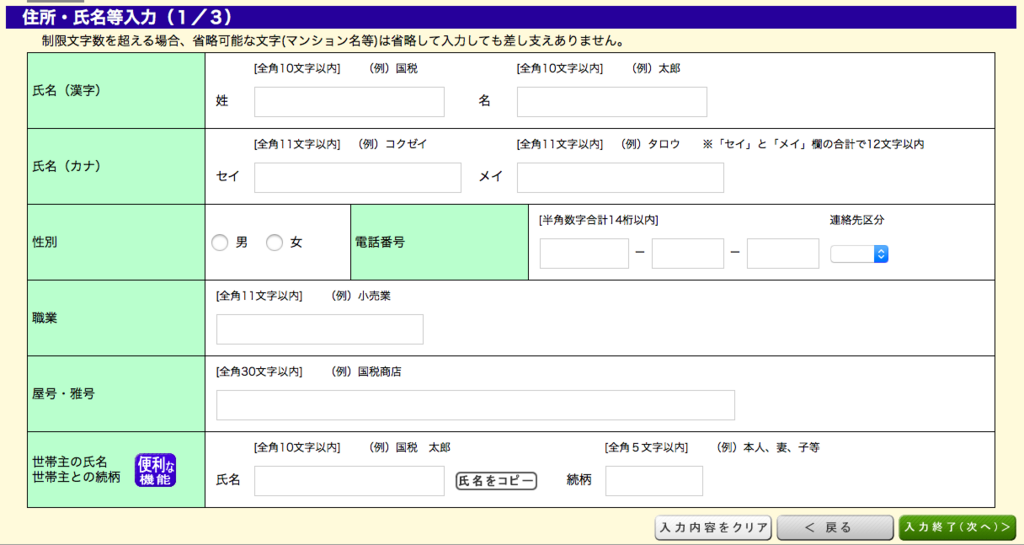Focus the 世帯主 氏名 input field
The image size is (1024, 545).
point(349,481)
